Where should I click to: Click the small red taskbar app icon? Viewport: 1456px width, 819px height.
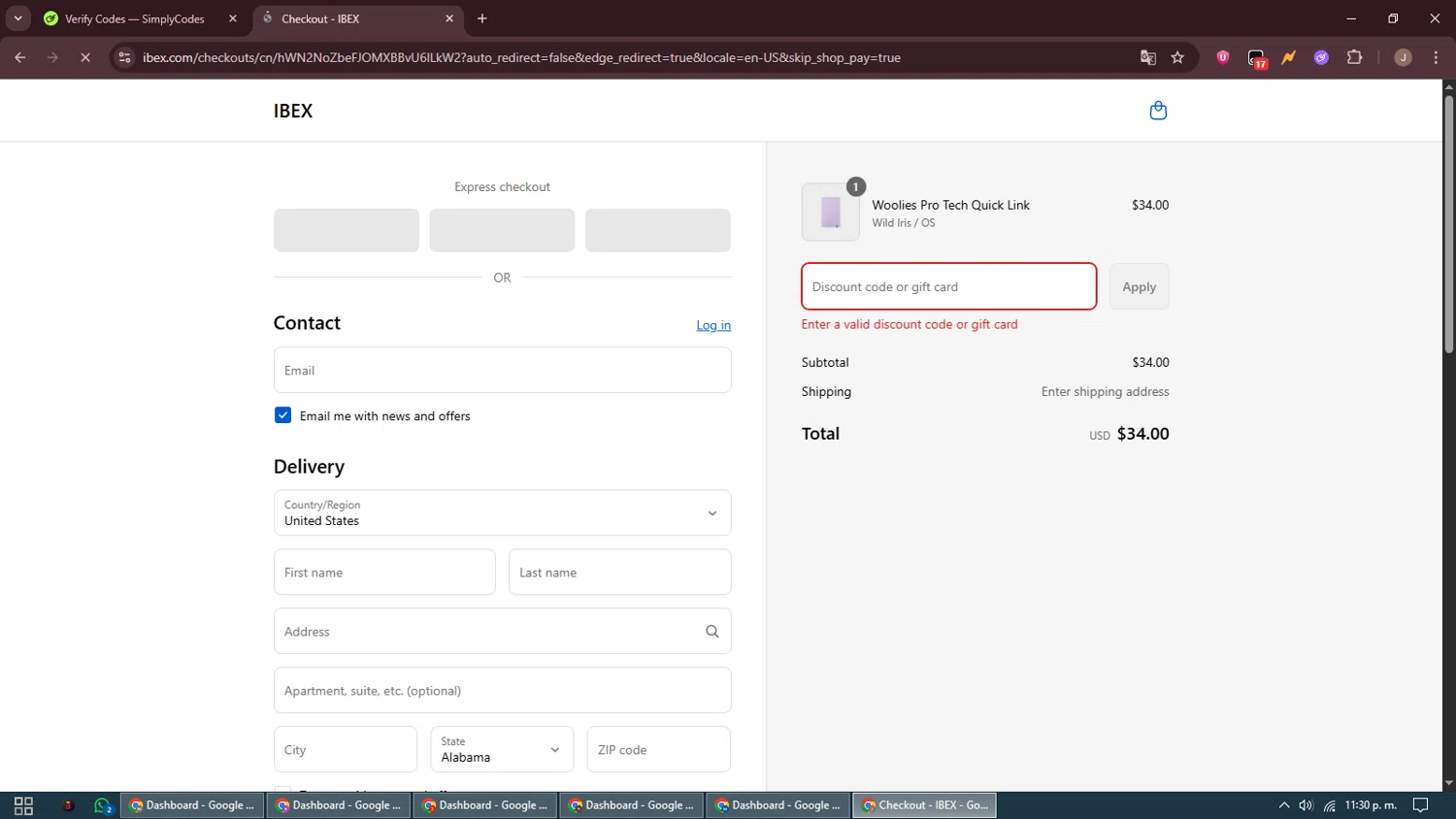[68, 805]
